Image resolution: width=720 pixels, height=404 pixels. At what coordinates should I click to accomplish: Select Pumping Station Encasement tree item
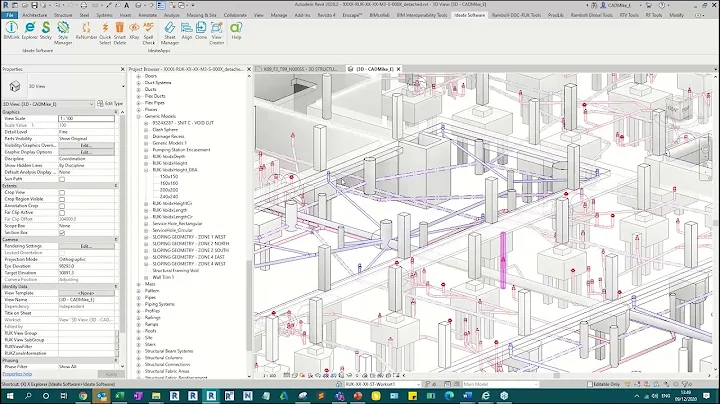coord(181,150)
